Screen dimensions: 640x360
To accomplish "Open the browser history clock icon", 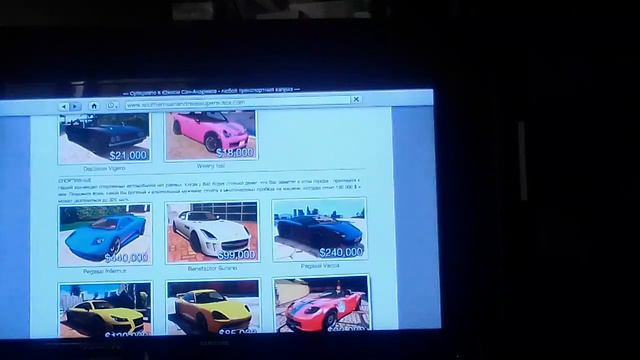I will pyautogui.click(x=112, y=106).
